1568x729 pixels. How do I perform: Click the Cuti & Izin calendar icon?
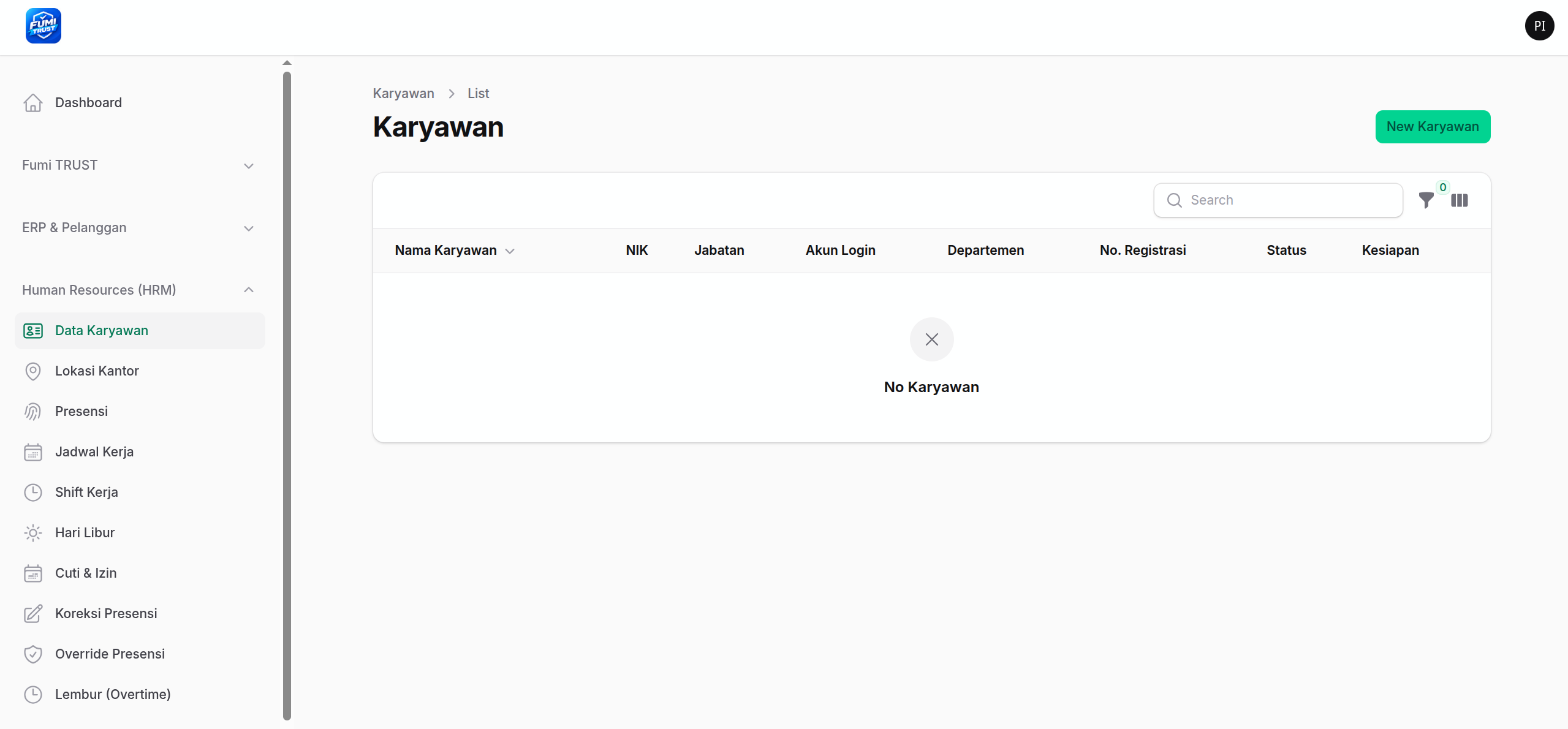(x=33, y=573)
